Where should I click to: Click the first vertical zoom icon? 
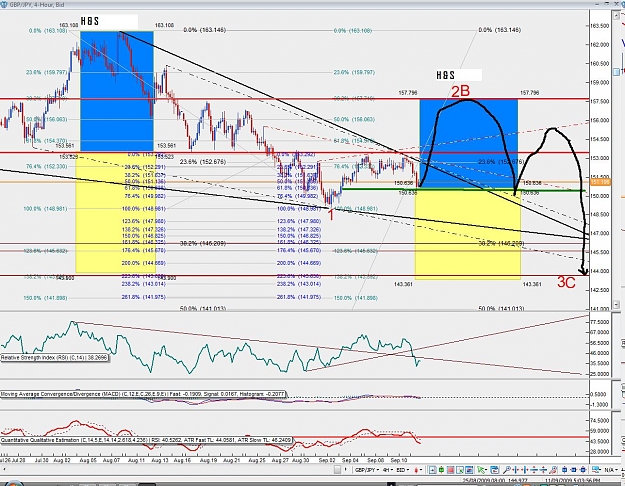[x=534, y=470]
